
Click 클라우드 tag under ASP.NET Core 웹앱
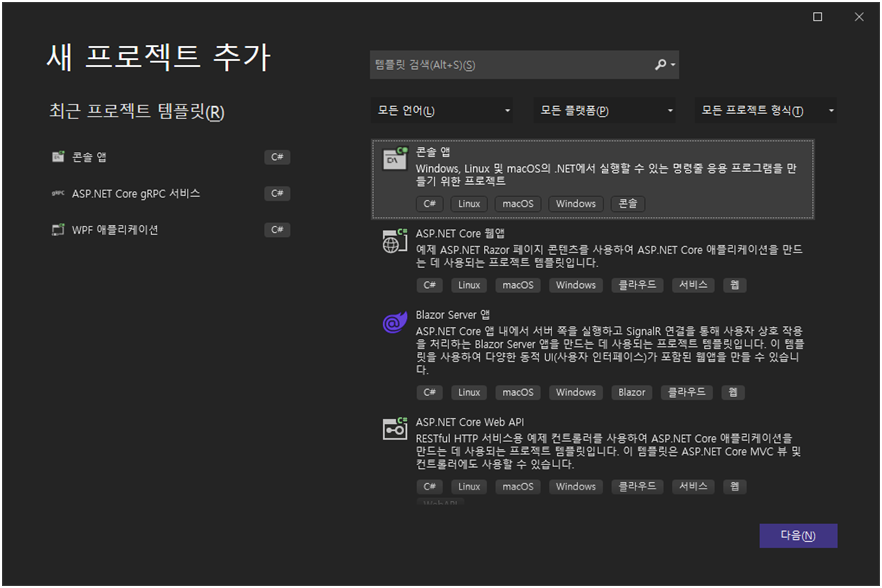tap(637, 285)
